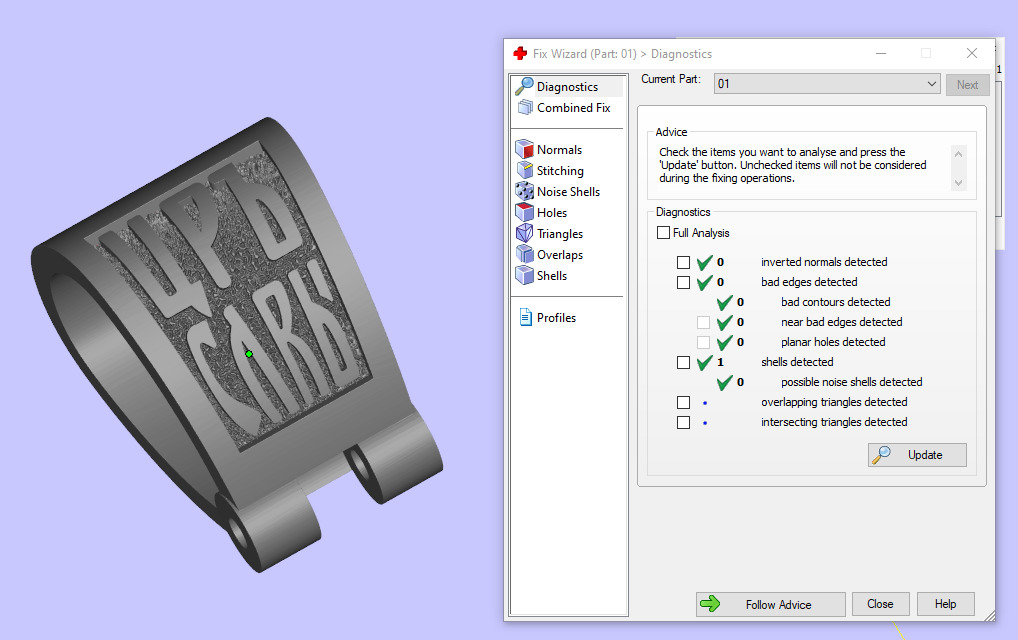The image size is (1018, 640).
Task: Check intersecting triangles detected option
Action: [x=683, y=423]
